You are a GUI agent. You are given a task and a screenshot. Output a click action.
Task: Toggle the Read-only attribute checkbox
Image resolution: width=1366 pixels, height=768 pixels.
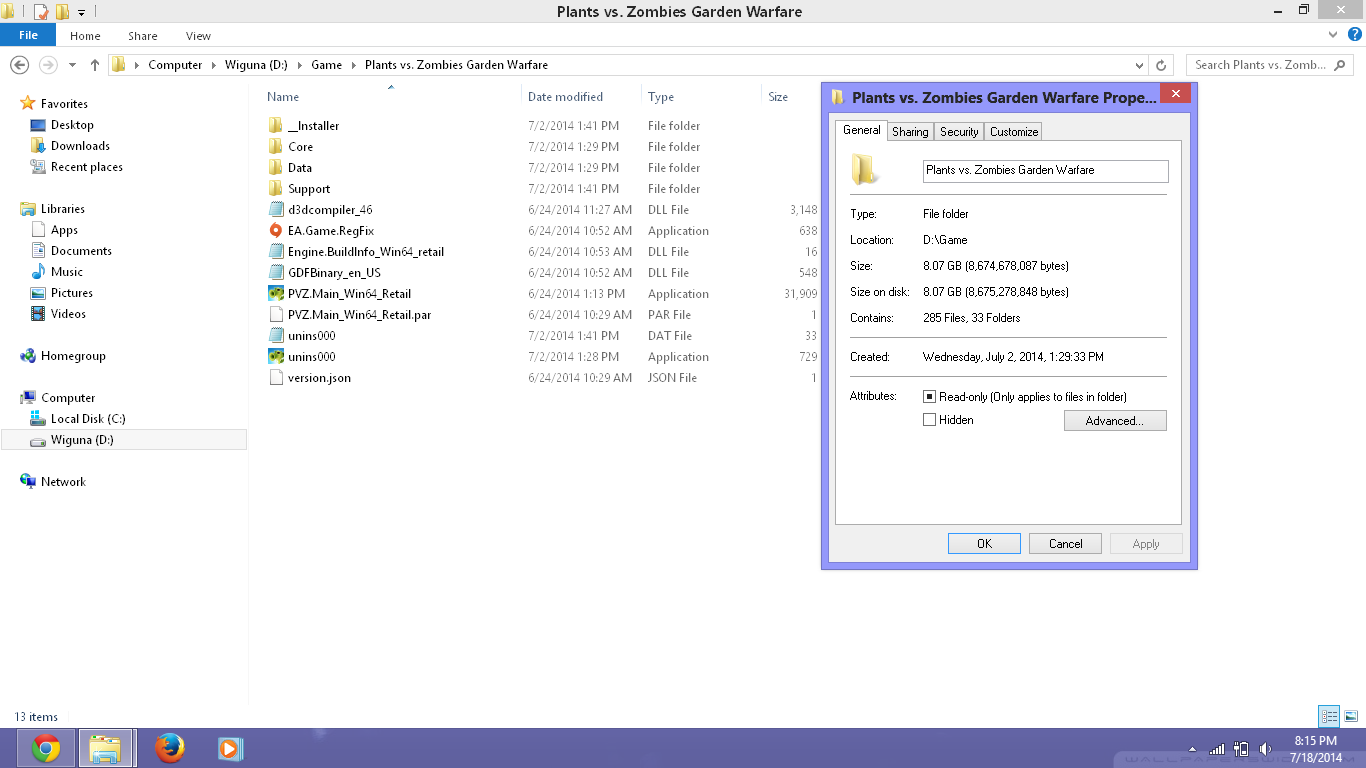pyautogui.click(x=929, y=397)
